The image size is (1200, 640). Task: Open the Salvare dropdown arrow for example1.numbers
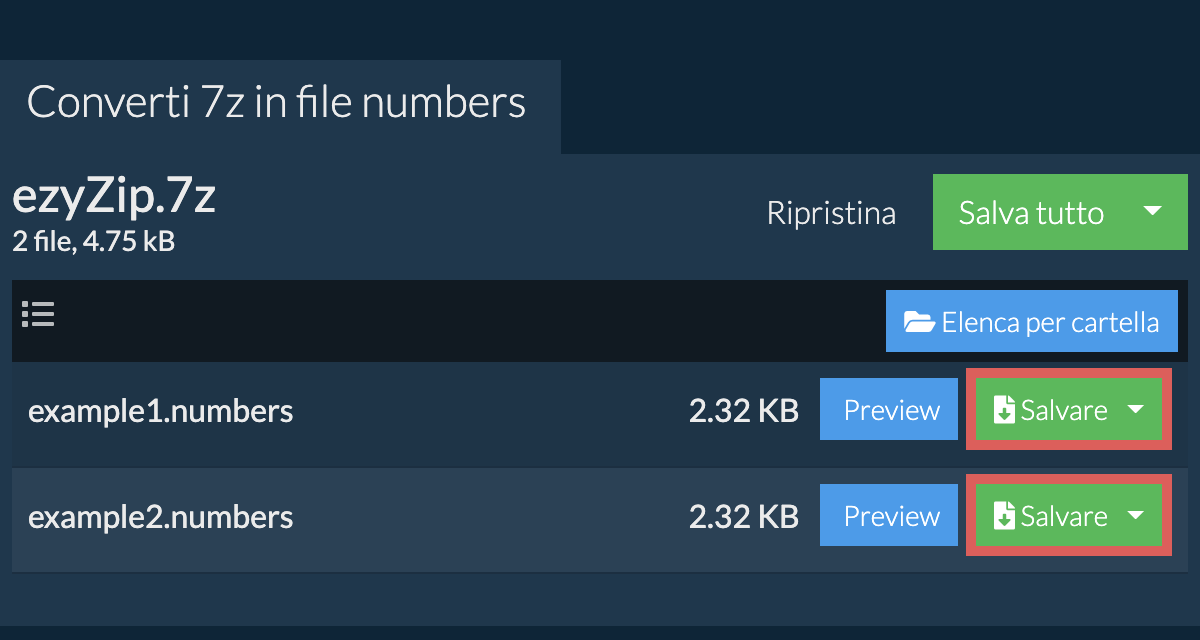1136,410
